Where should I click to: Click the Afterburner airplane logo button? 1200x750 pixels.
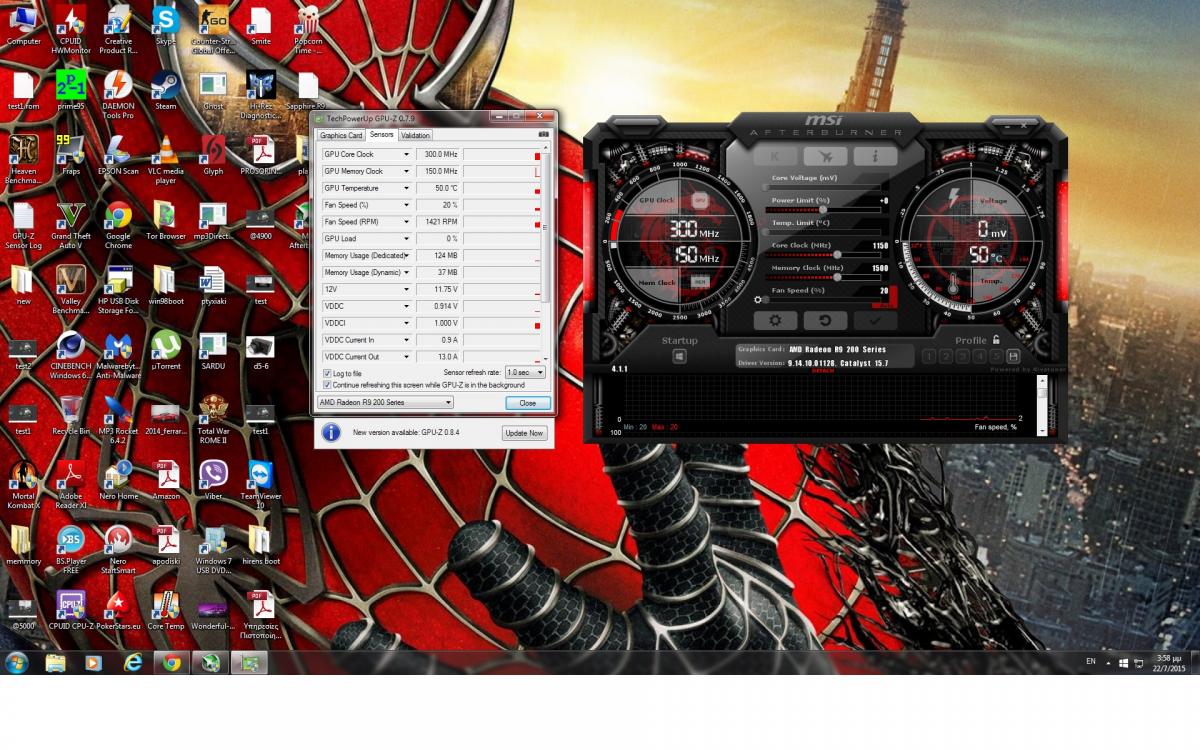[x=825, y=156]
